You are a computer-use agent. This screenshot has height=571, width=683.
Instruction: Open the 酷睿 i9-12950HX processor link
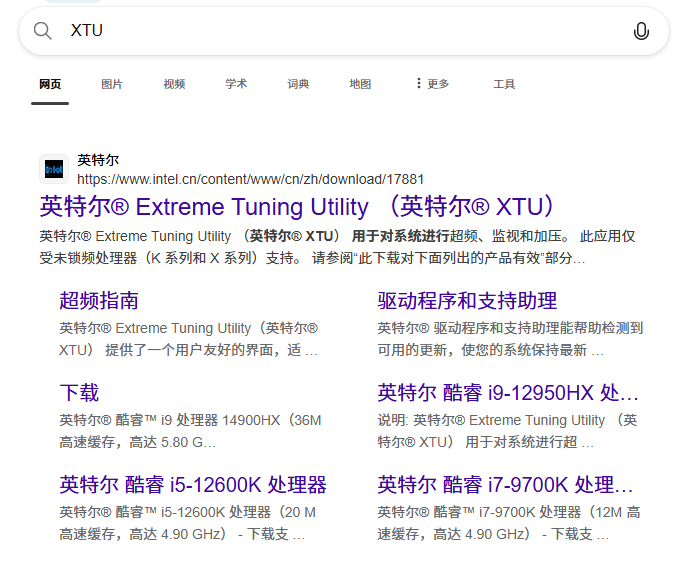[507, 393]
